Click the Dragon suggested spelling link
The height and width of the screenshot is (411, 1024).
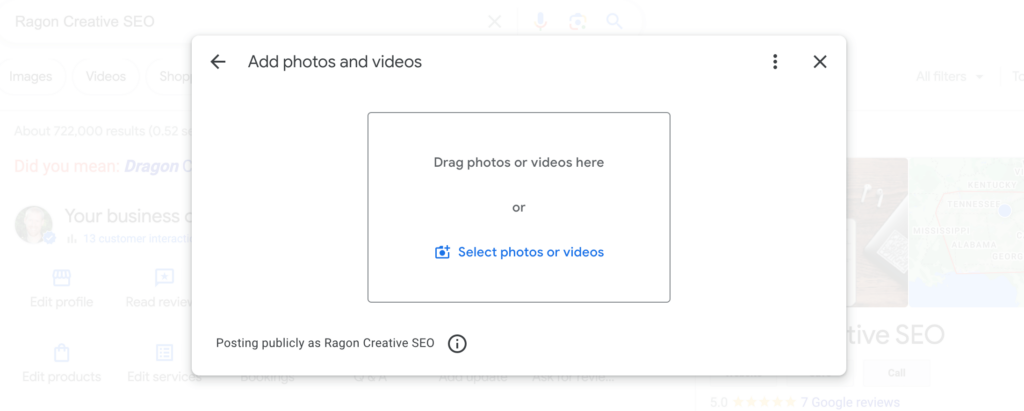tap(152, 166)
